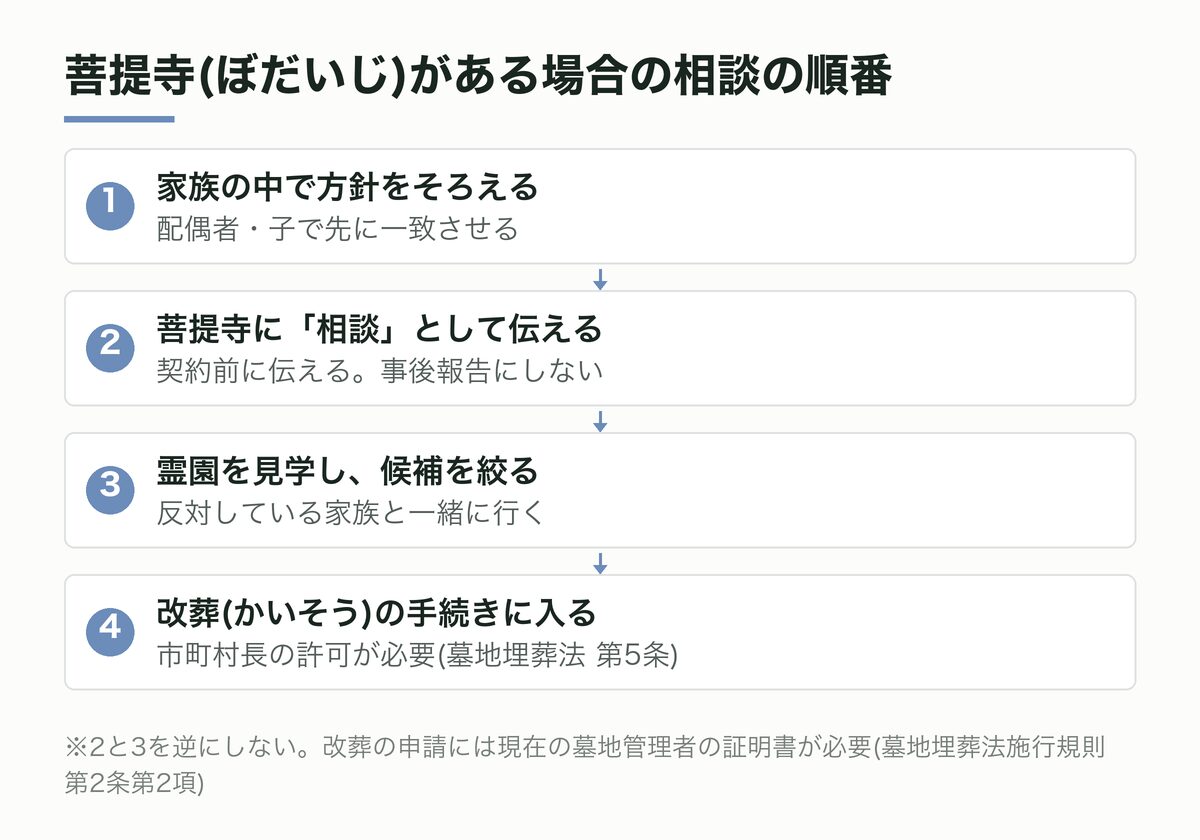Image resolution: width=1200 pixels, height=840 pixels.
Task: Click the subtitle 契約前に伝える。事後報告にしない
Action: click(380, 372)
